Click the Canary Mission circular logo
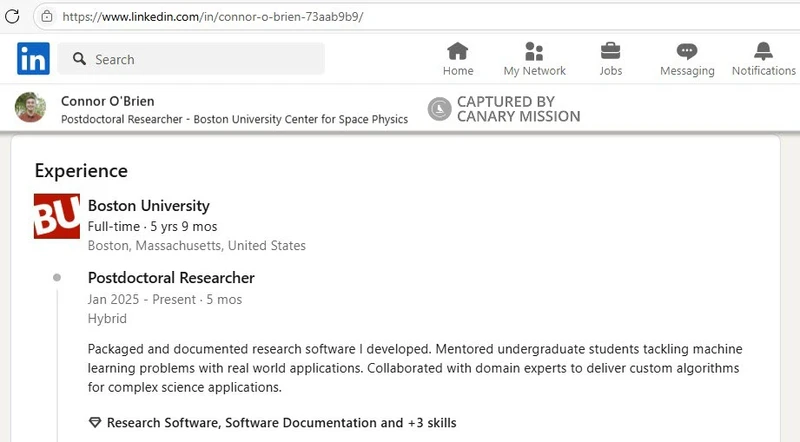The width and height of the screenshot is (800, 442). (x=439, y=109)
